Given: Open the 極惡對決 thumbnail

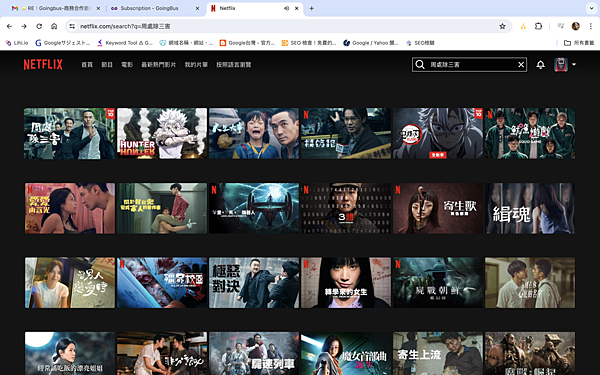Looking at the screenshot, I should click(x=254, y=282).
